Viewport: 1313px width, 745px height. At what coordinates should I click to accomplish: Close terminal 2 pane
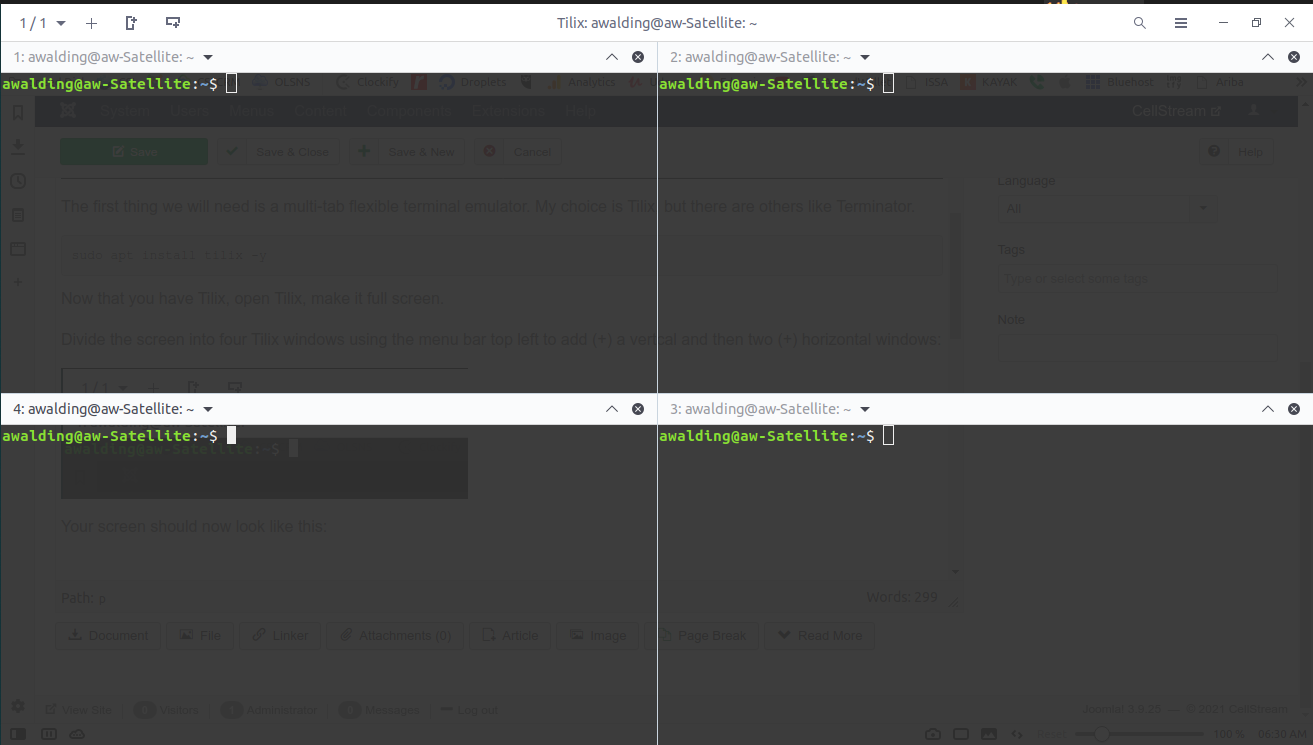point(1294,57)
